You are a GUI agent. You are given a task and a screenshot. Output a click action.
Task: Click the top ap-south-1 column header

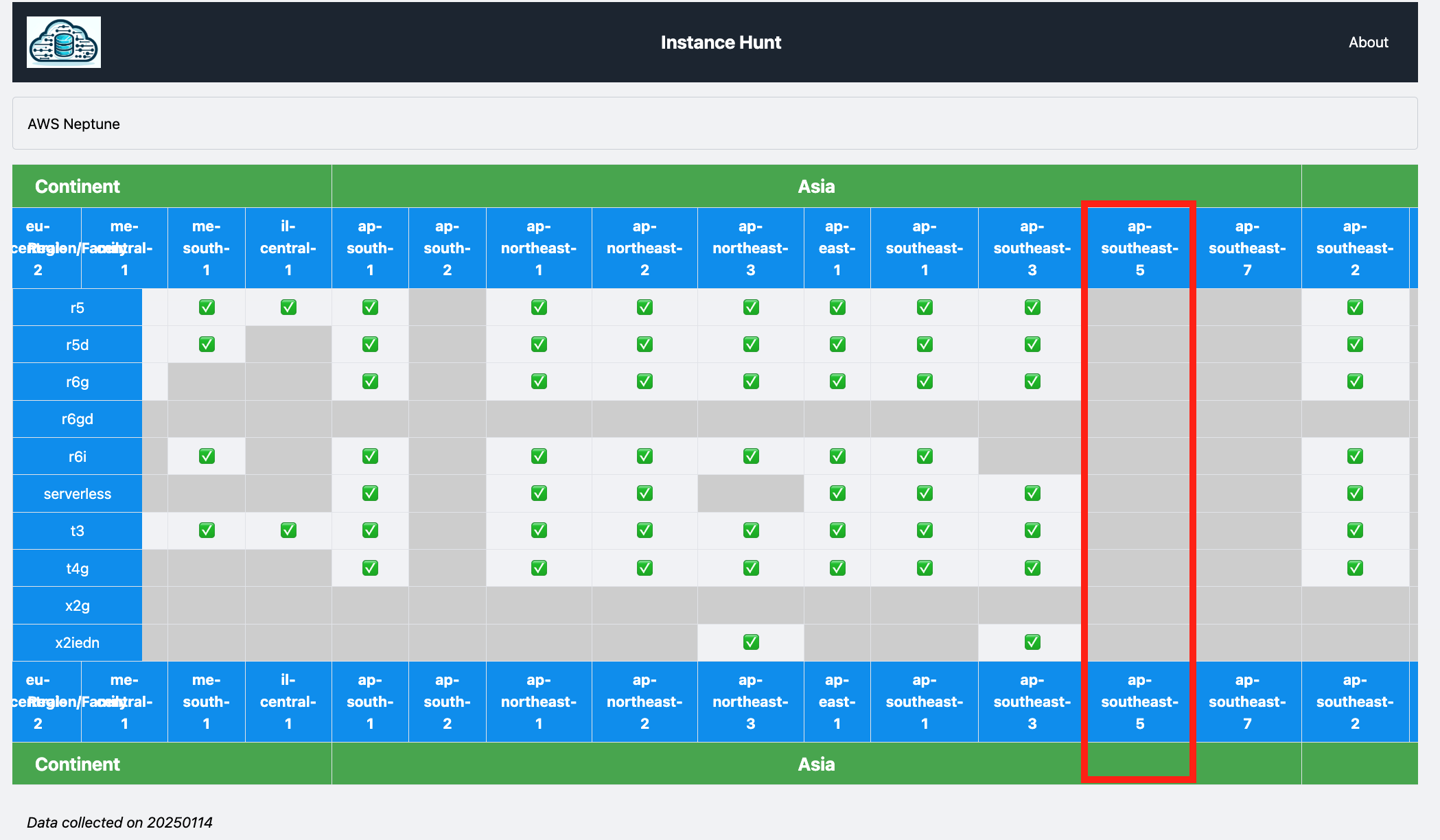[x=370, y=248]
